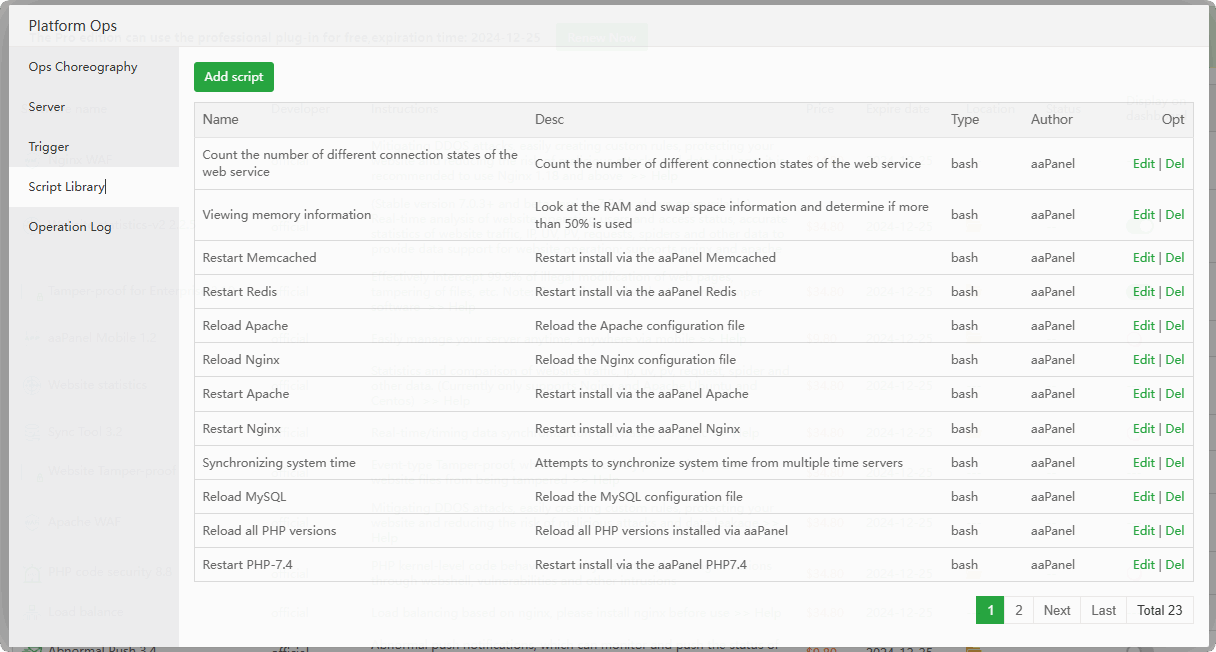Delete the Reload Apache script

1175,326
